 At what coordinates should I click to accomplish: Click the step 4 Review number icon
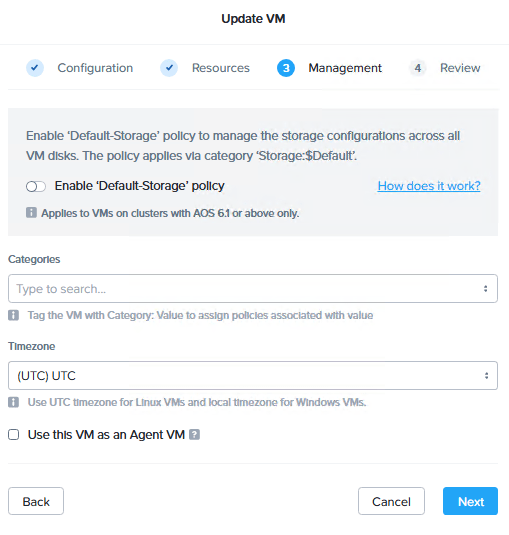pos(418,68)
